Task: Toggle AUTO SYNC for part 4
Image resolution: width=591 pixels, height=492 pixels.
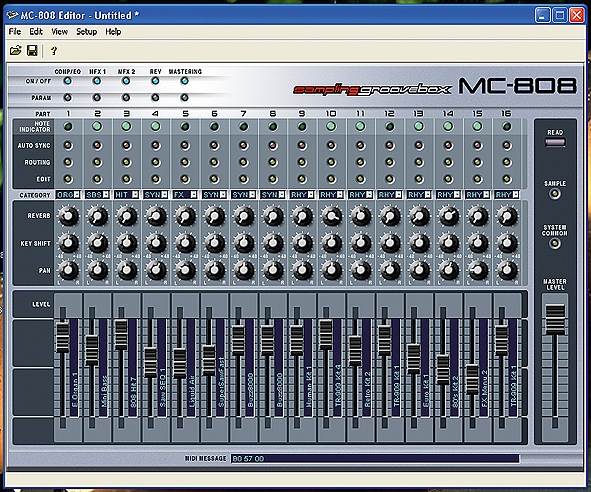Action: coord(156,145)
